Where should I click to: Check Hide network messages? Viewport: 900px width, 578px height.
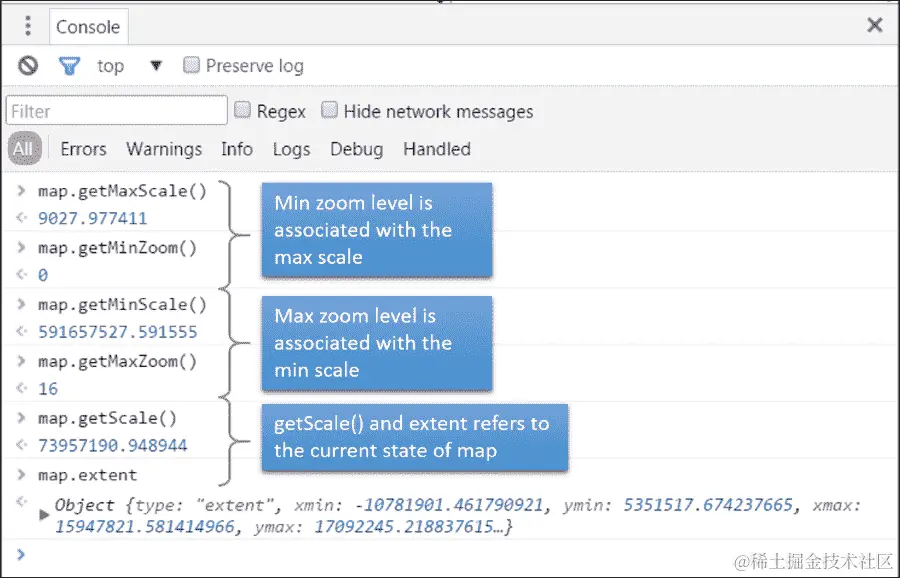click(x=329, y=109)
